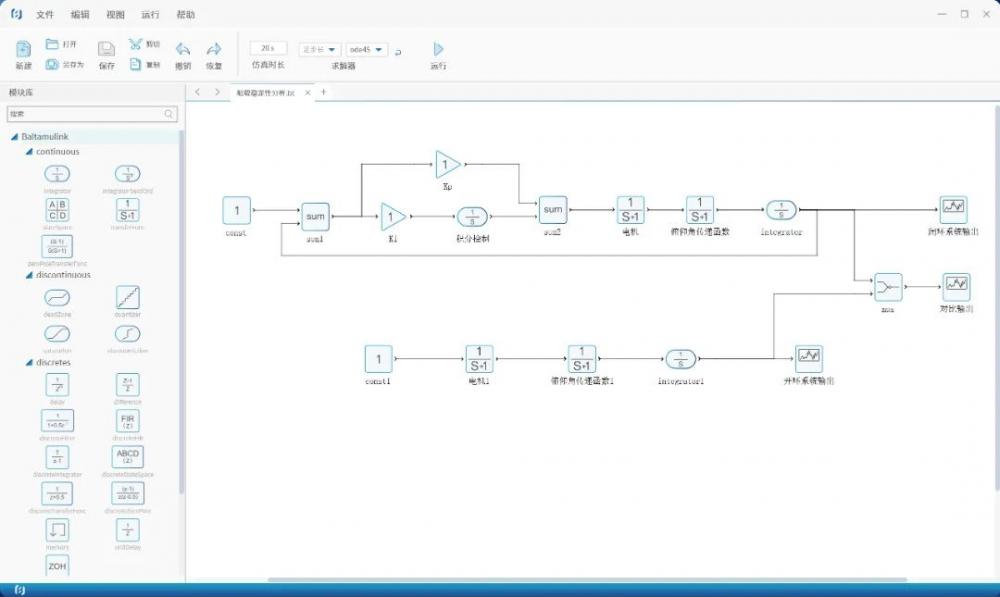Select the integrator block in module library
The width and height of the screenshot is (1000, 597).
pyautogui.click(x=58, y=174)
